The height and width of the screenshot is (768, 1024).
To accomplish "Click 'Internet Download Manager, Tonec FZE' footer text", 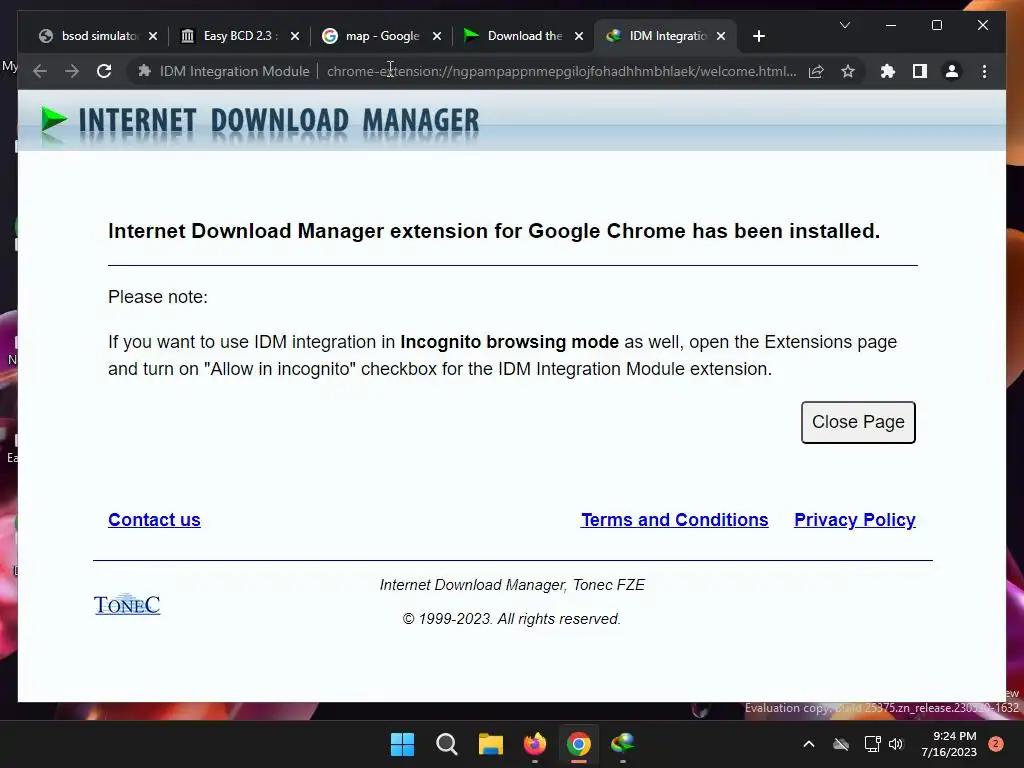I will (x=512, y=585).
